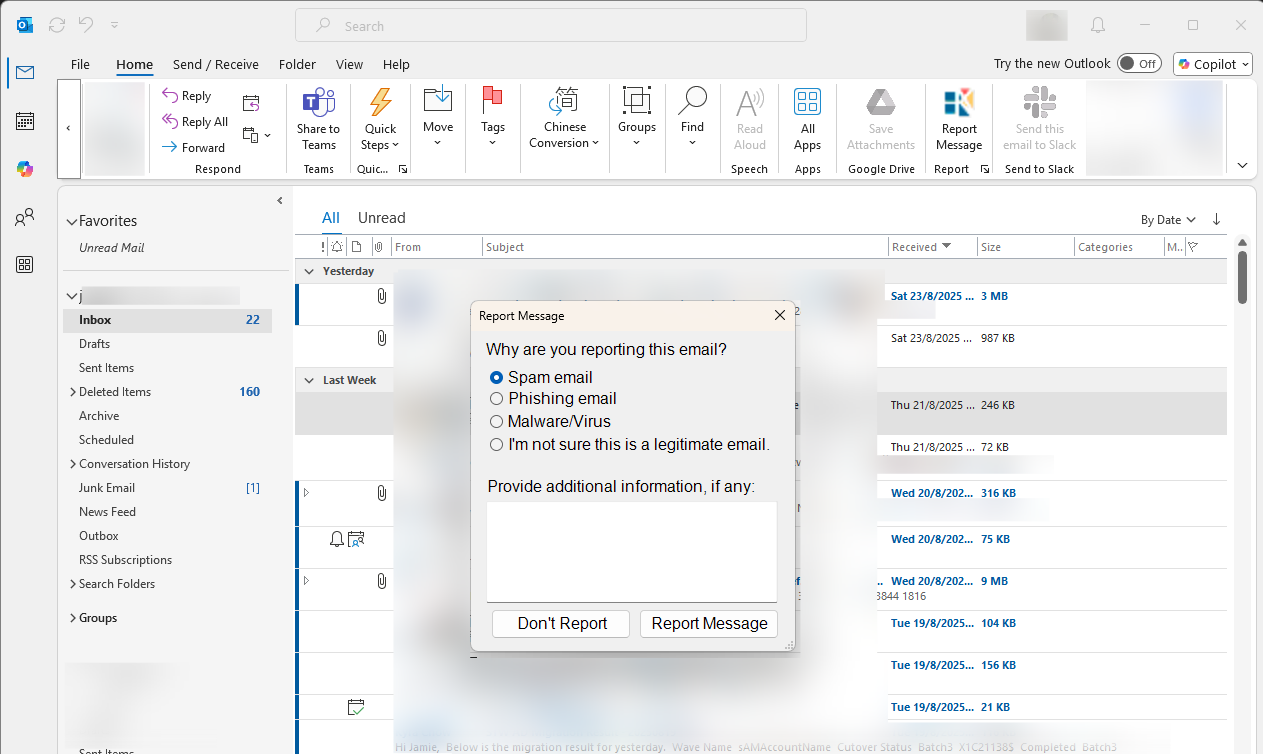Click the notification bell icon
1263x754 pixels.
(x=1098, y=25)
